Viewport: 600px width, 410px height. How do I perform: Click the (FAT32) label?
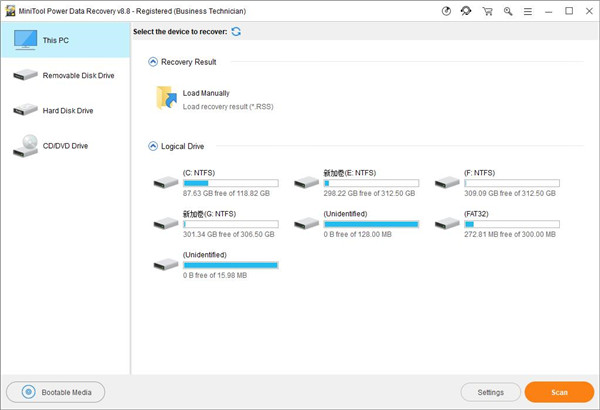pos(476,214)
